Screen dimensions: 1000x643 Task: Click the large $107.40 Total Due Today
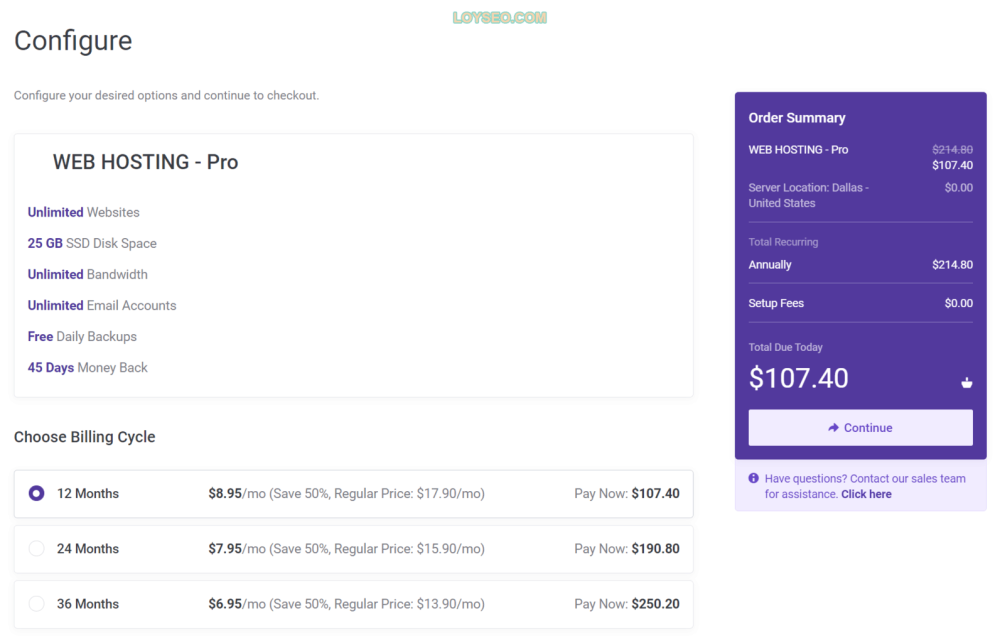(798, 378)
